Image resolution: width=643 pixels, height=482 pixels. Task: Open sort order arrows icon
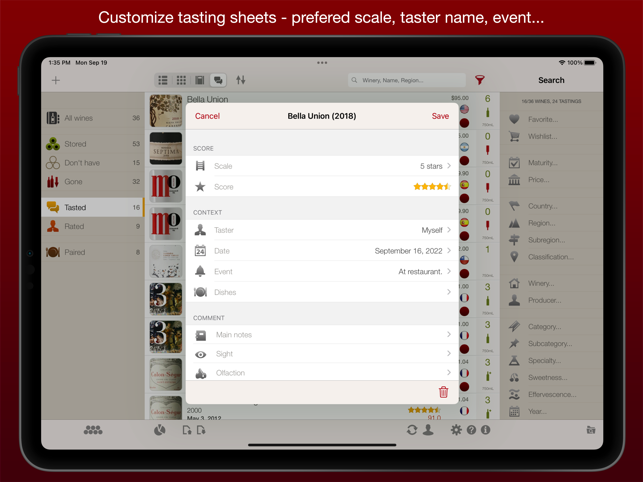point(241,80)
